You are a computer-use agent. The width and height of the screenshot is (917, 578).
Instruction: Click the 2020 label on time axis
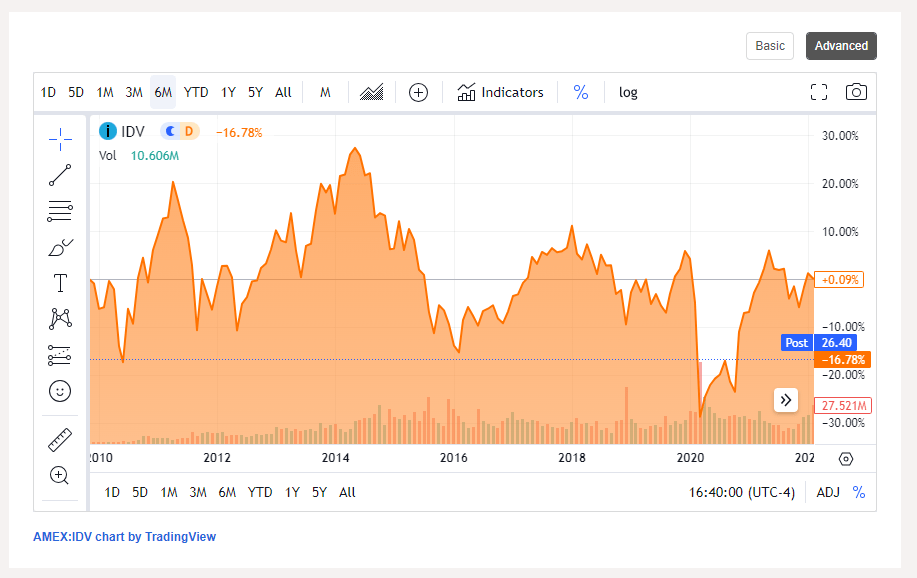[690, 458]
